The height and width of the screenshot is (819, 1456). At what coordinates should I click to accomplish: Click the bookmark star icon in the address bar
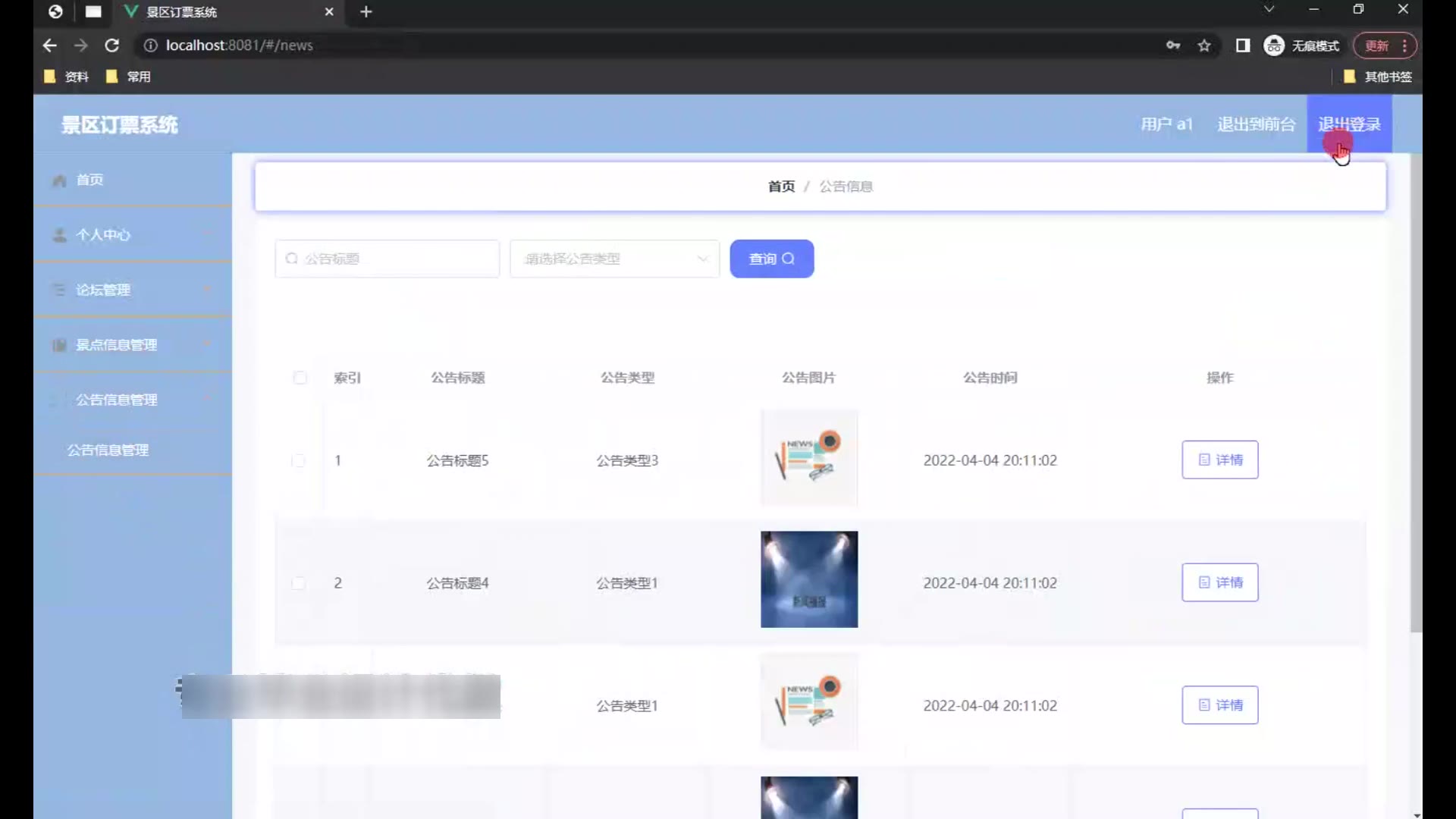tap(1204, 45)
